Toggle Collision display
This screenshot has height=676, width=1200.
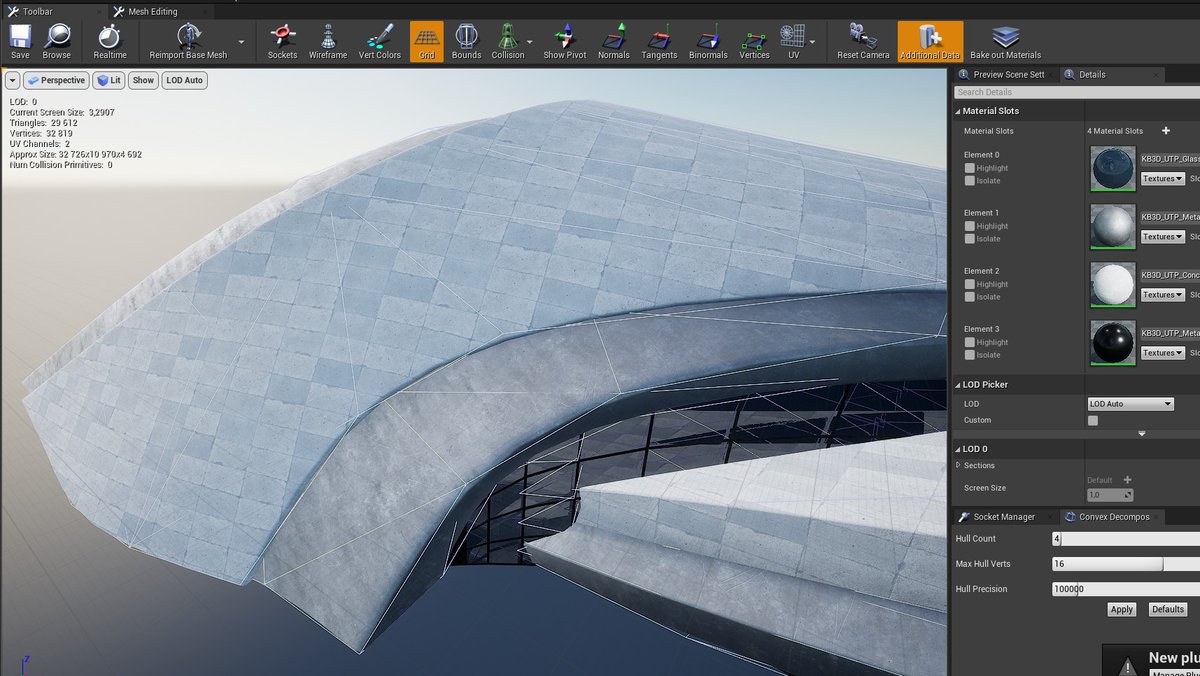pyautogui.click(x=507, y=41)
